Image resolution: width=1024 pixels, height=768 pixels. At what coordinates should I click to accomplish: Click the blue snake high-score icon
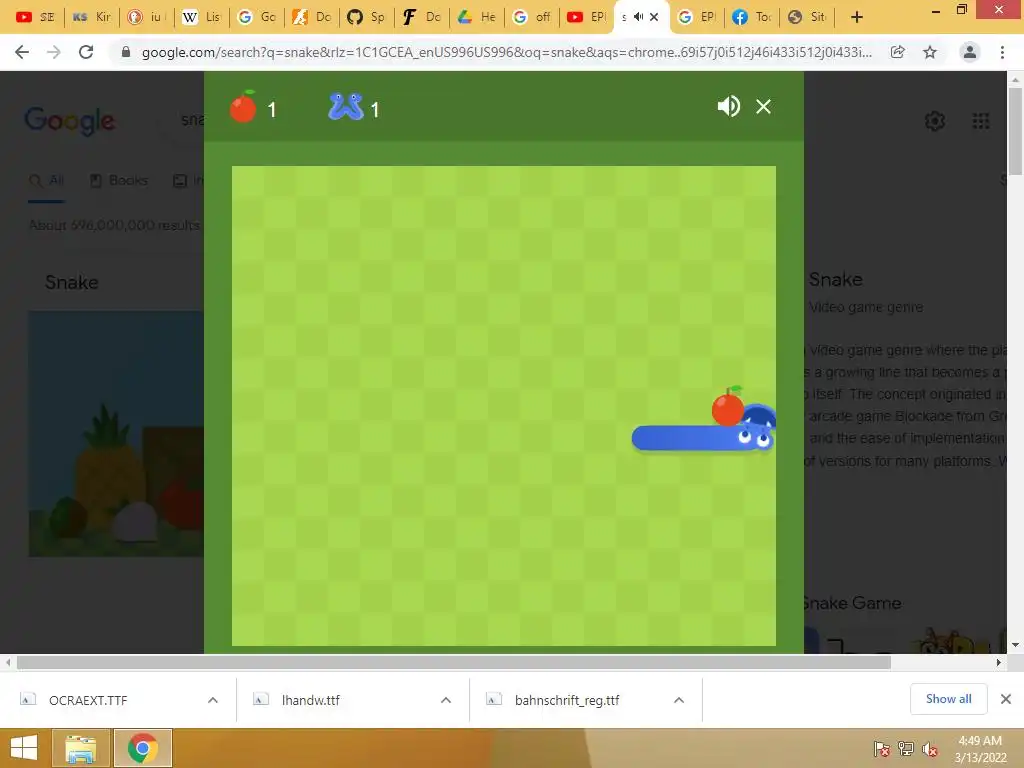coord(345,106)
